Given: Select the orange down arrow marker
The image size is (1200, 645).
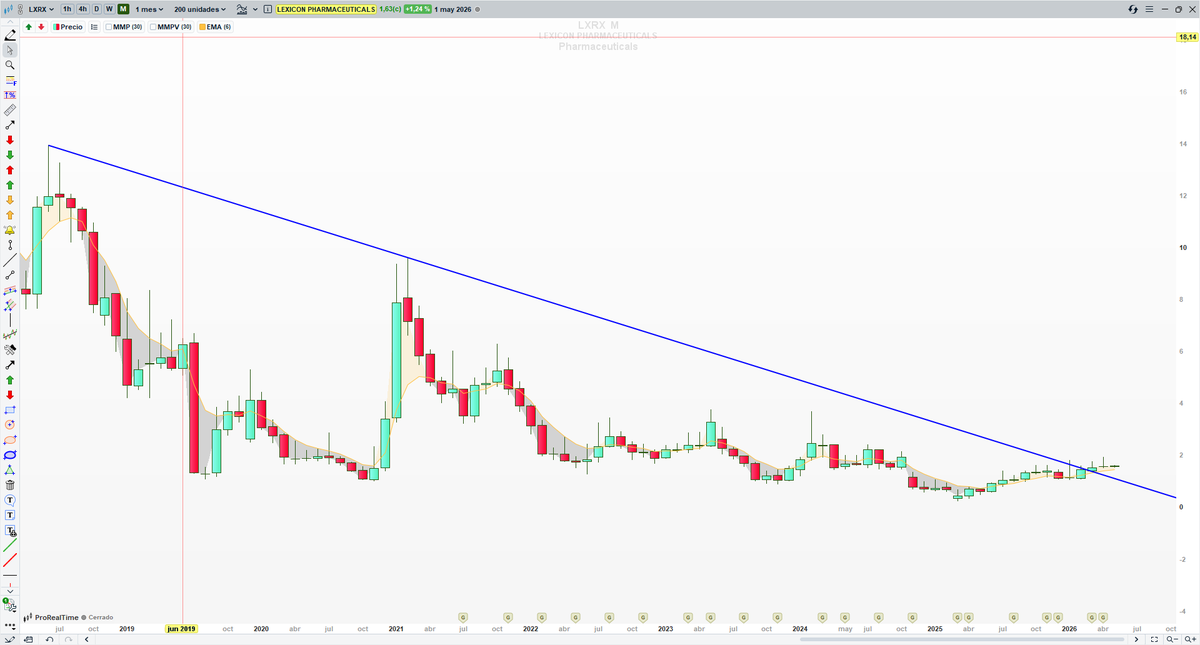Looking at the screenshot, I should 10,200.
